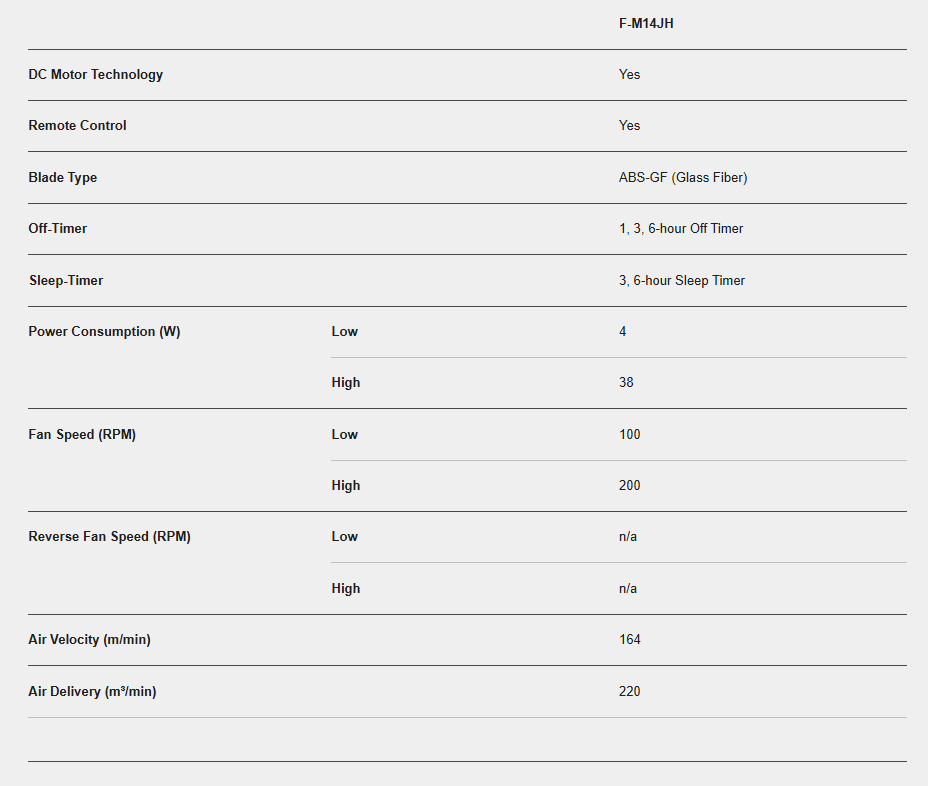The width and height of the screenshot is (928, 786).
Task: Click the Remote Control row label
Action: coord(77,126)
